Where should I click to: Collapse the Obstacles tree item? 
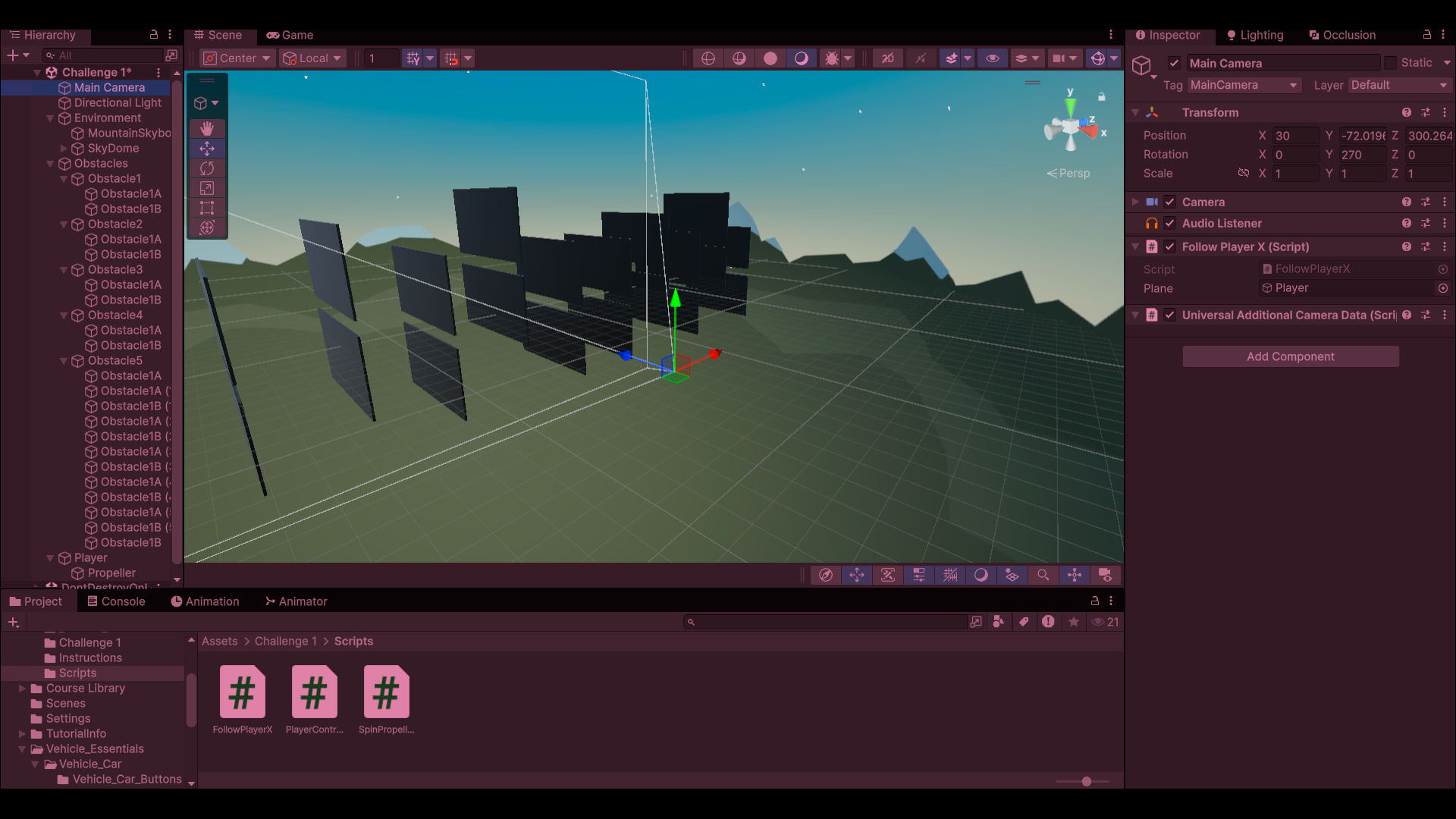[50, 163]
